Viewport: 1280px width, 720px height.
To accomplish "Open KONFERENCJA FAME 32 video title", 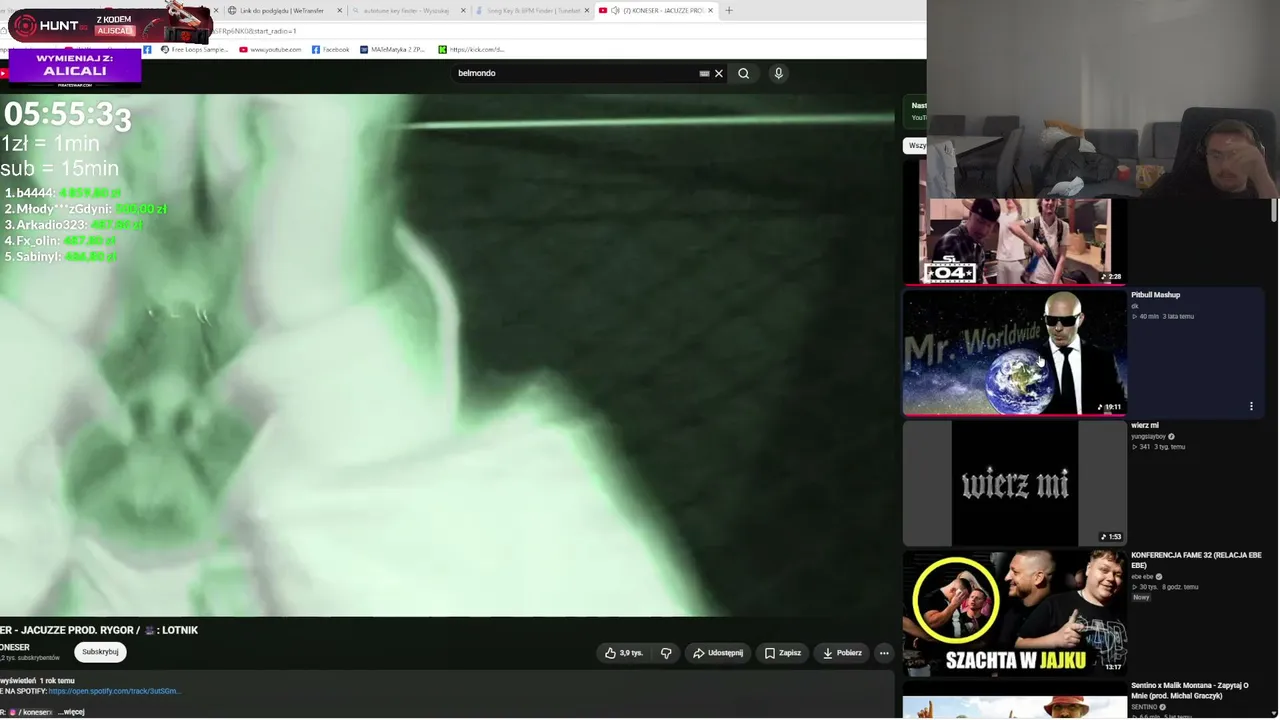I will coord(1196,560).
